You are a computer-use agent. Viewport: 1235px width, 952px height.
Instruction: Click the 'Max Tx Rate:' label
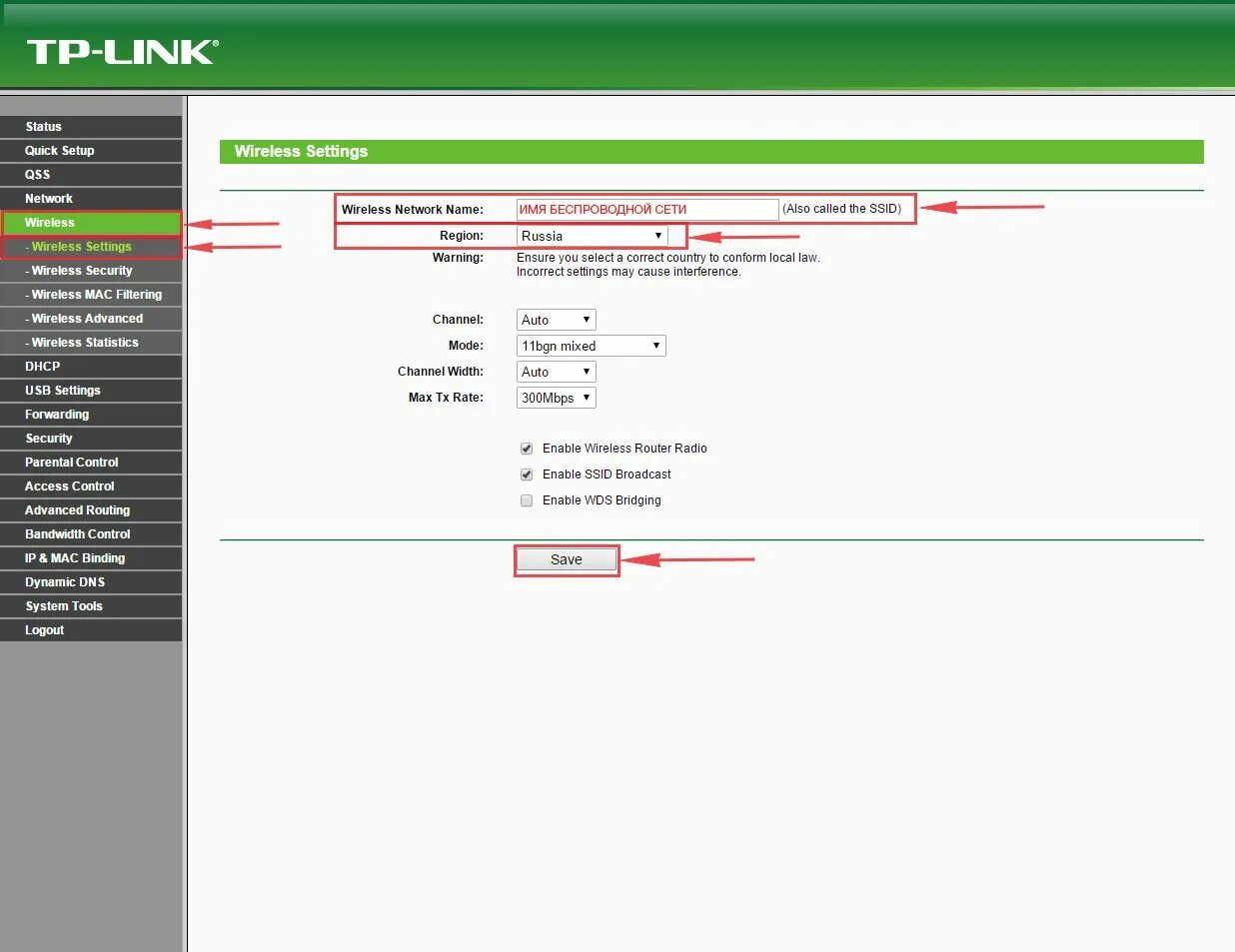pyautogui.click(x=446, y=398)
